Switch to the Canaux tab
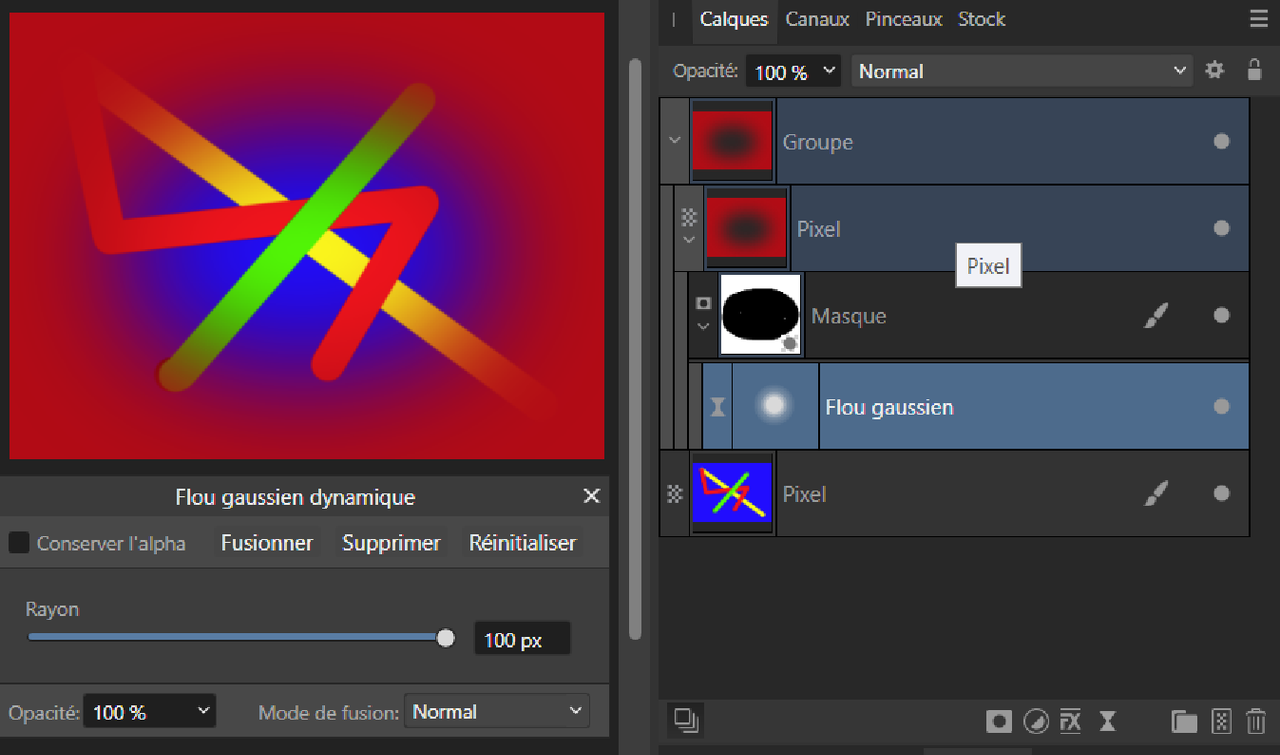The image size is (1280, 755). (817, 18)
